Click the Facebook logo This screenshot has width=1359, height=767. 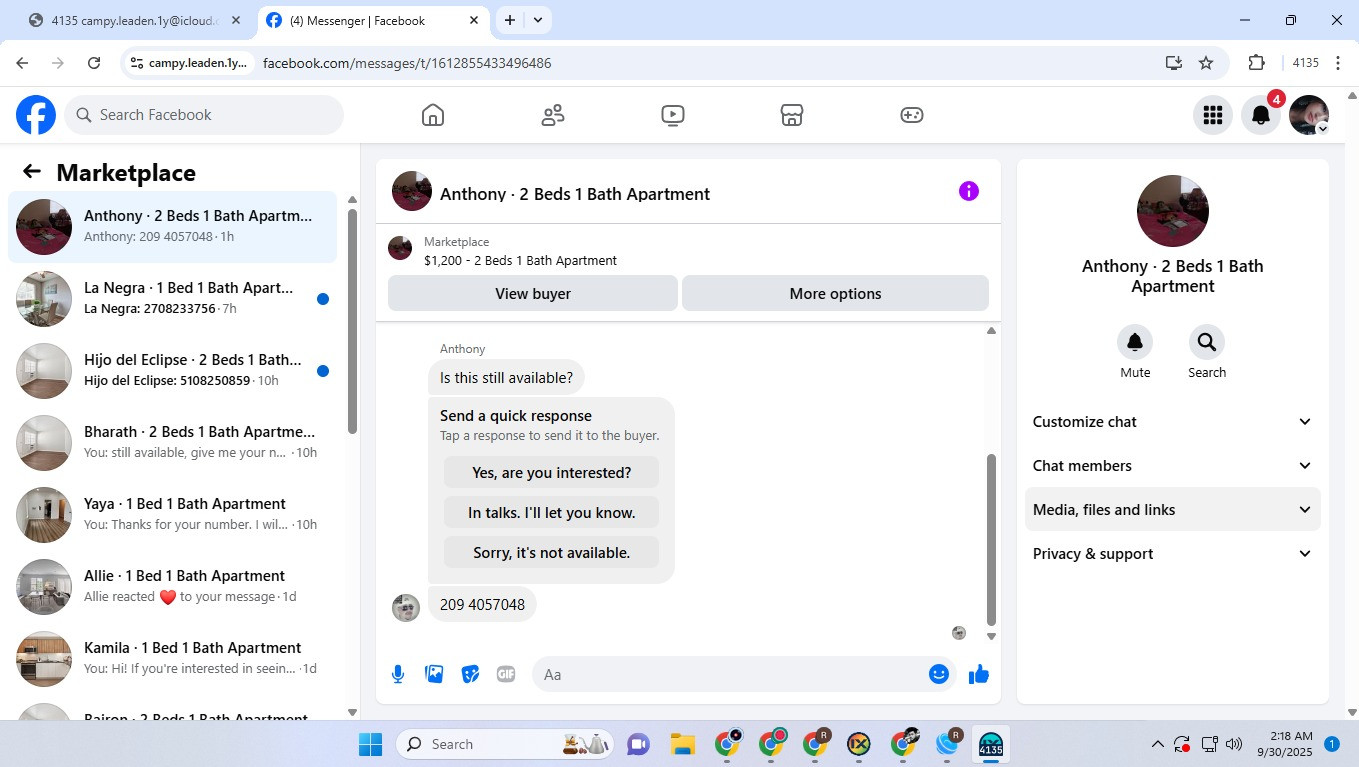click(36, 115)
